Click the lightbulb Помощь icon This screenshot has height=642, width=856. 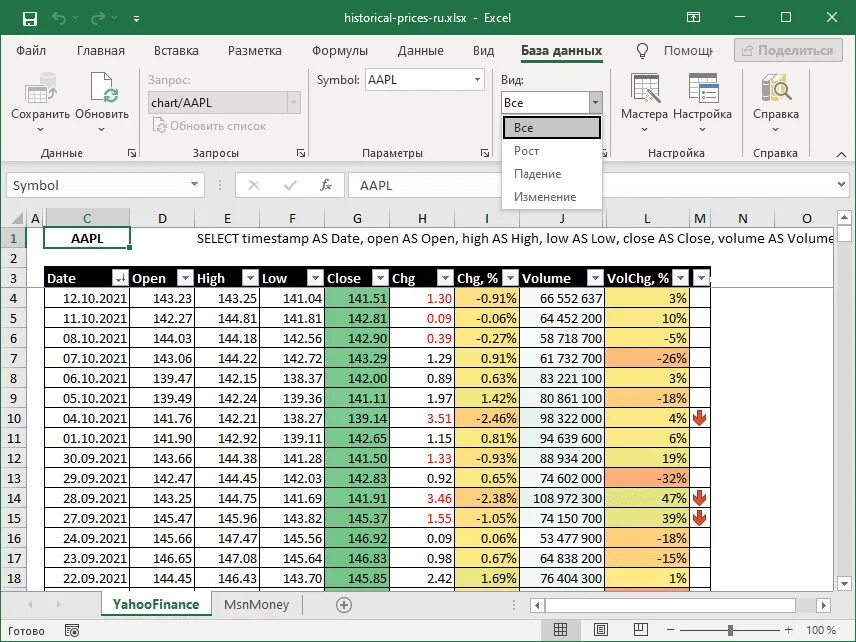pos(643,51)
